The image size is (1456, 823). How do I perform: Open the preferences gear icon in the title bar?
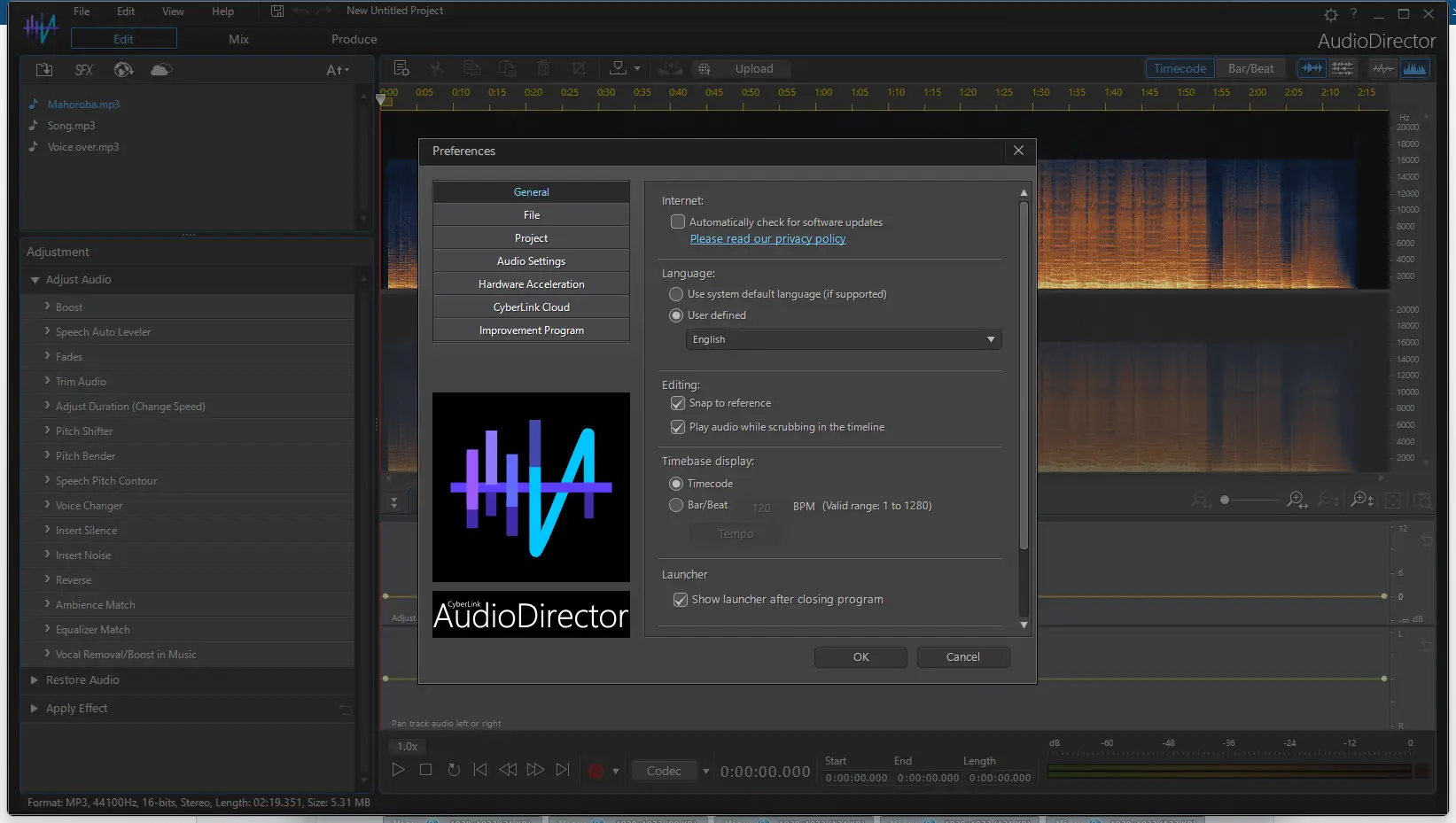pyautogui.click(x=1330, y=14)
